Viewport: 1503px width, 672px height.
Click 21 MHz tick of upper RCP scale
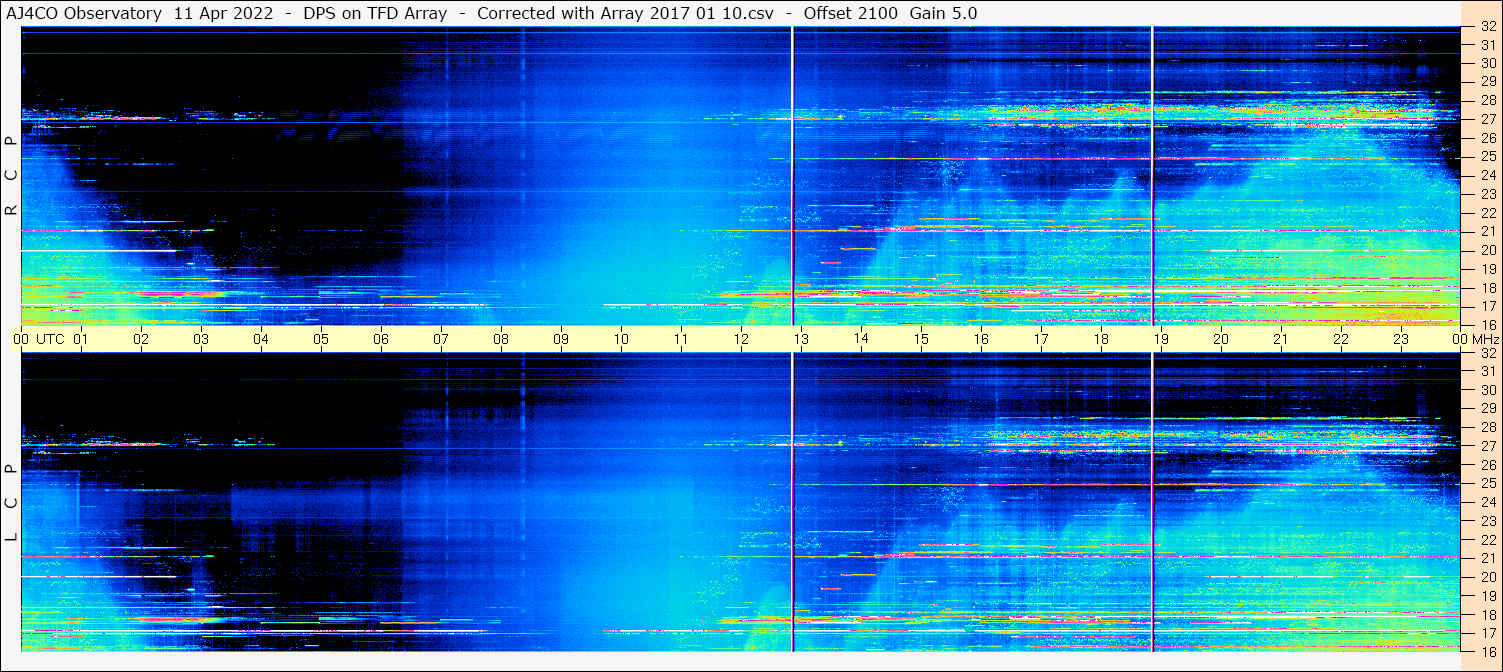click(x=1487, y=231)
